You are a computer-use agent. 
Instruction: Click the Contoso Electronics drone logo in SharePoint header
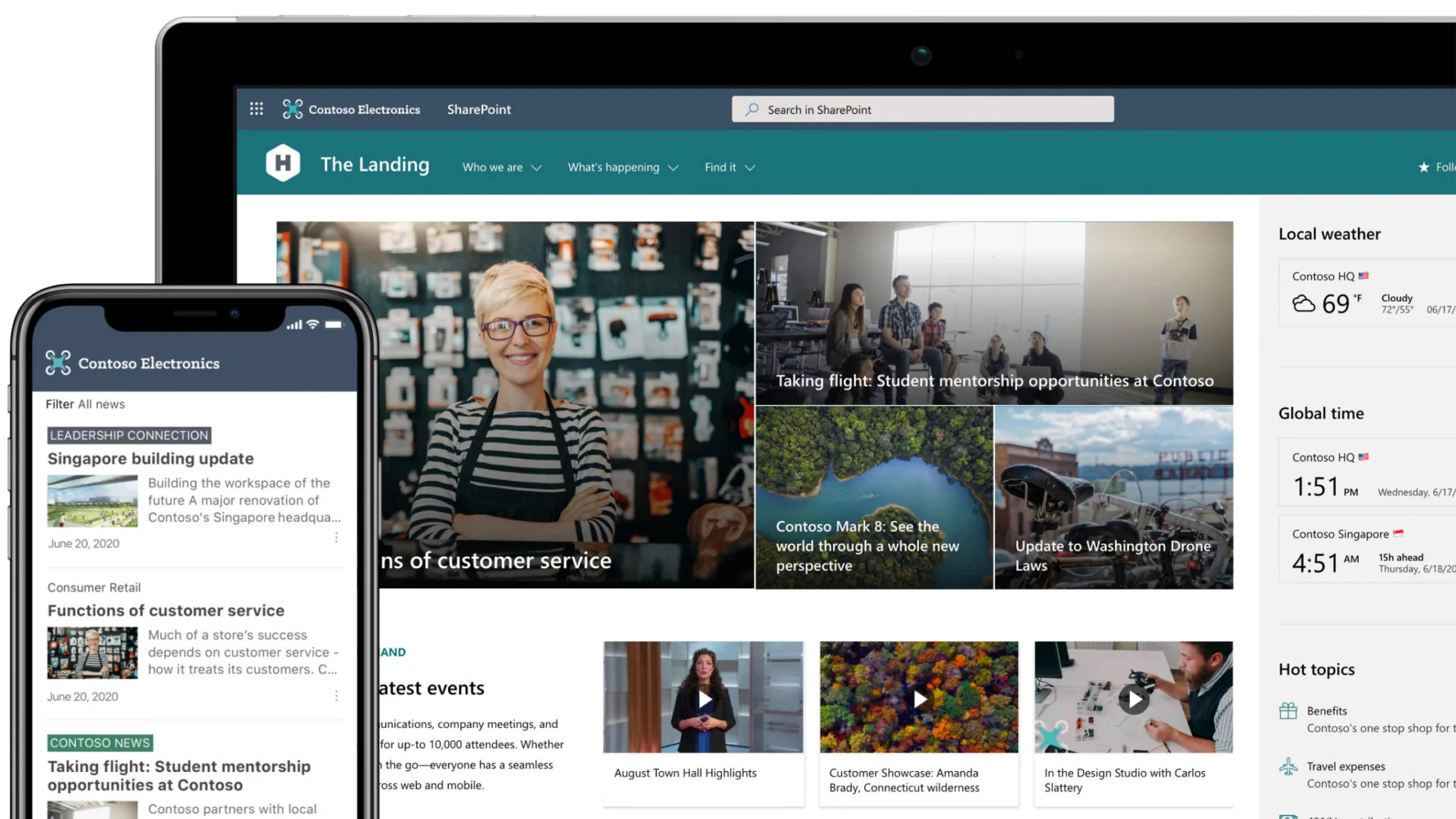[293, 109]
